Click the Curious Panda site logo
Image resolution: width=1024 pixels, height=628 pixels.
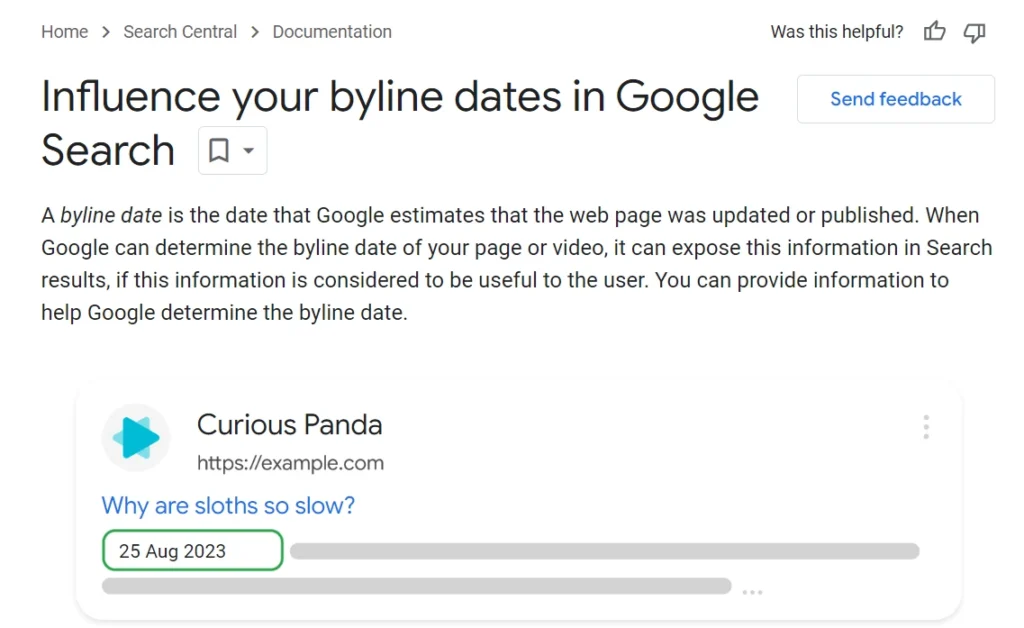pyautogui.click(x=136, y=437)
